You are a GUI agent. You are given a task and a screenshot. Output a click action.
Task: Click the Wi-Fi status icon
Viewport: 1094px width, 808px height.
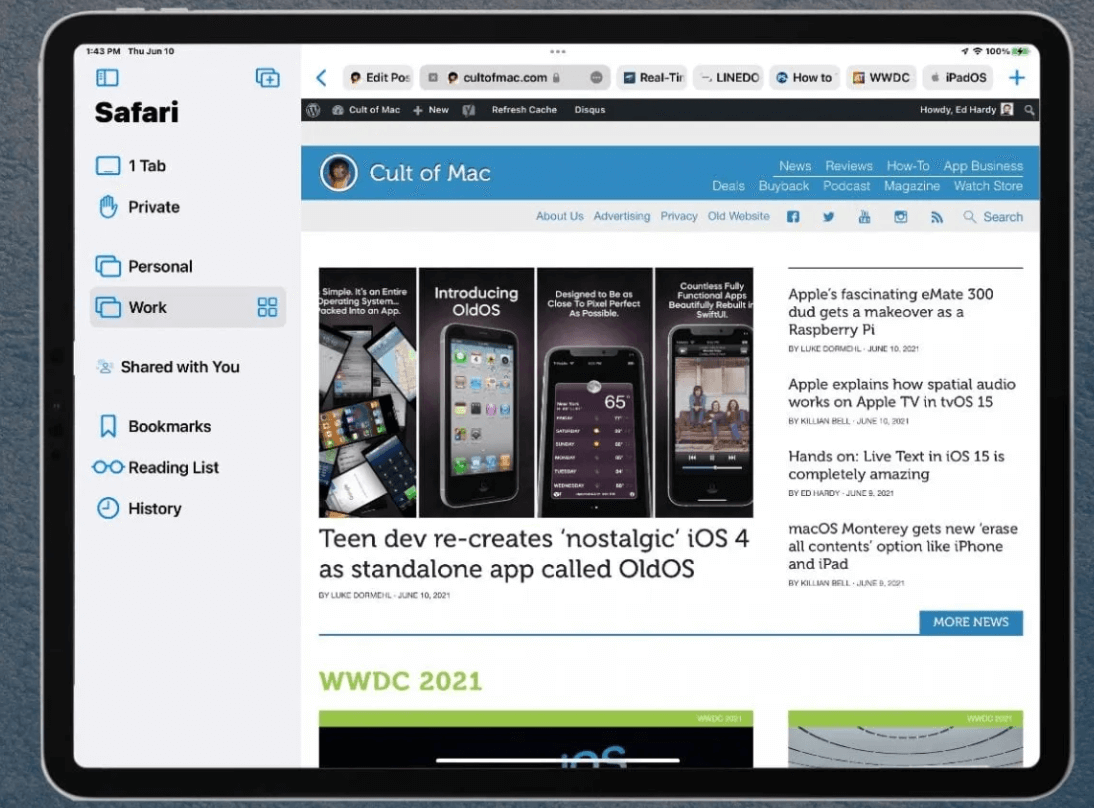pyautogui.click(x=977, y=51)
